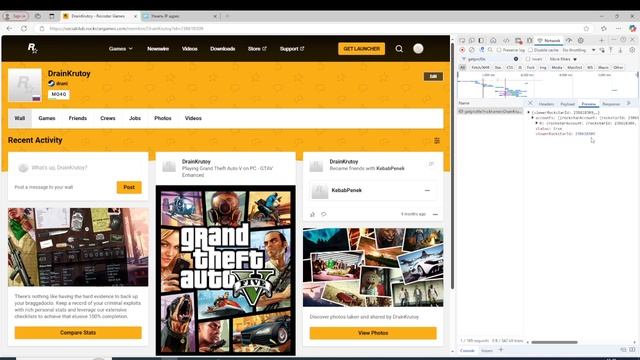Toggle the All request type filter
The image size is (640, 360).
462,67
